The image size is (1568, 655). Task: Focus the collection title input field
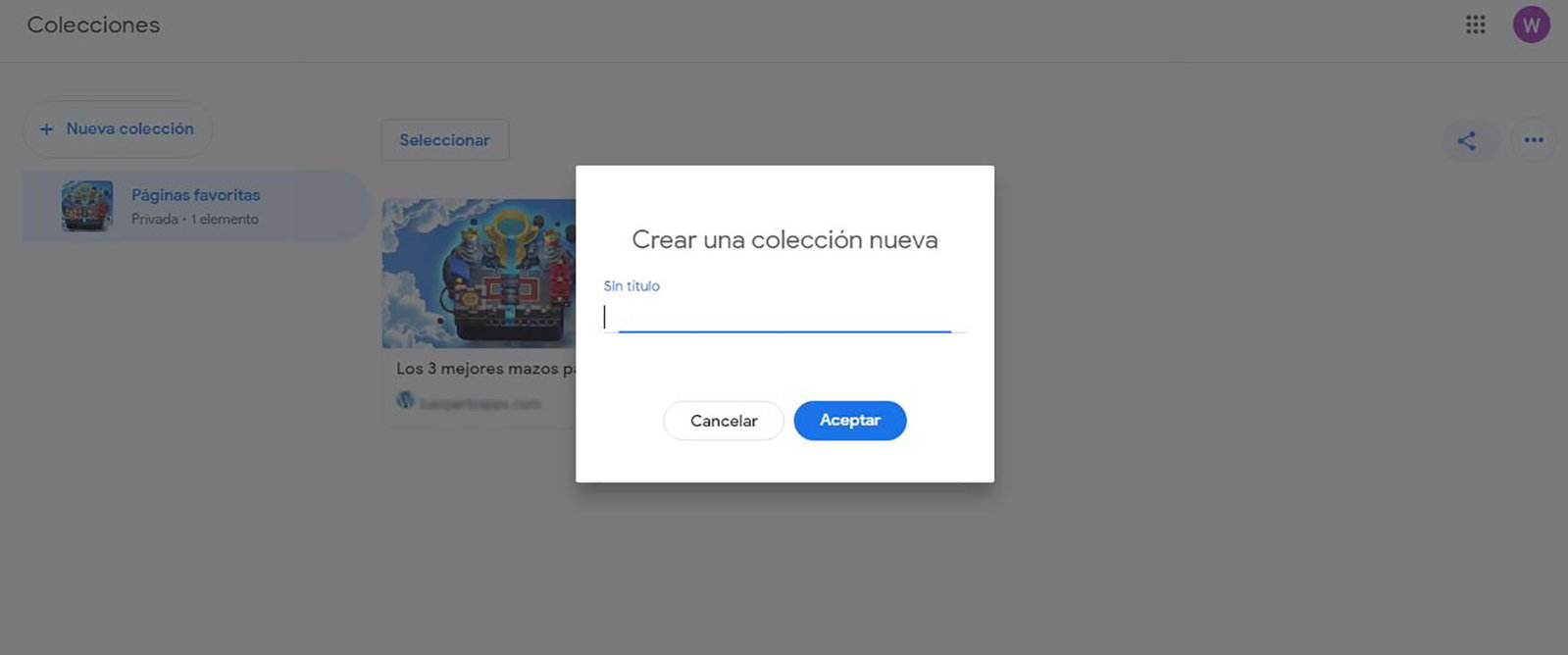click(784, 317)
